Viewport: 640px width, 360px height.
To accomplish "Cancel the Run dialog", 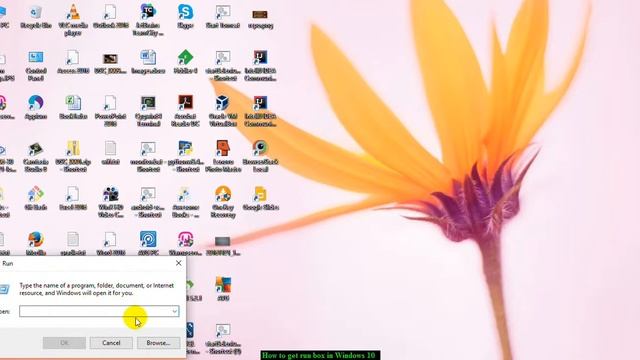I will coord(111,343).
